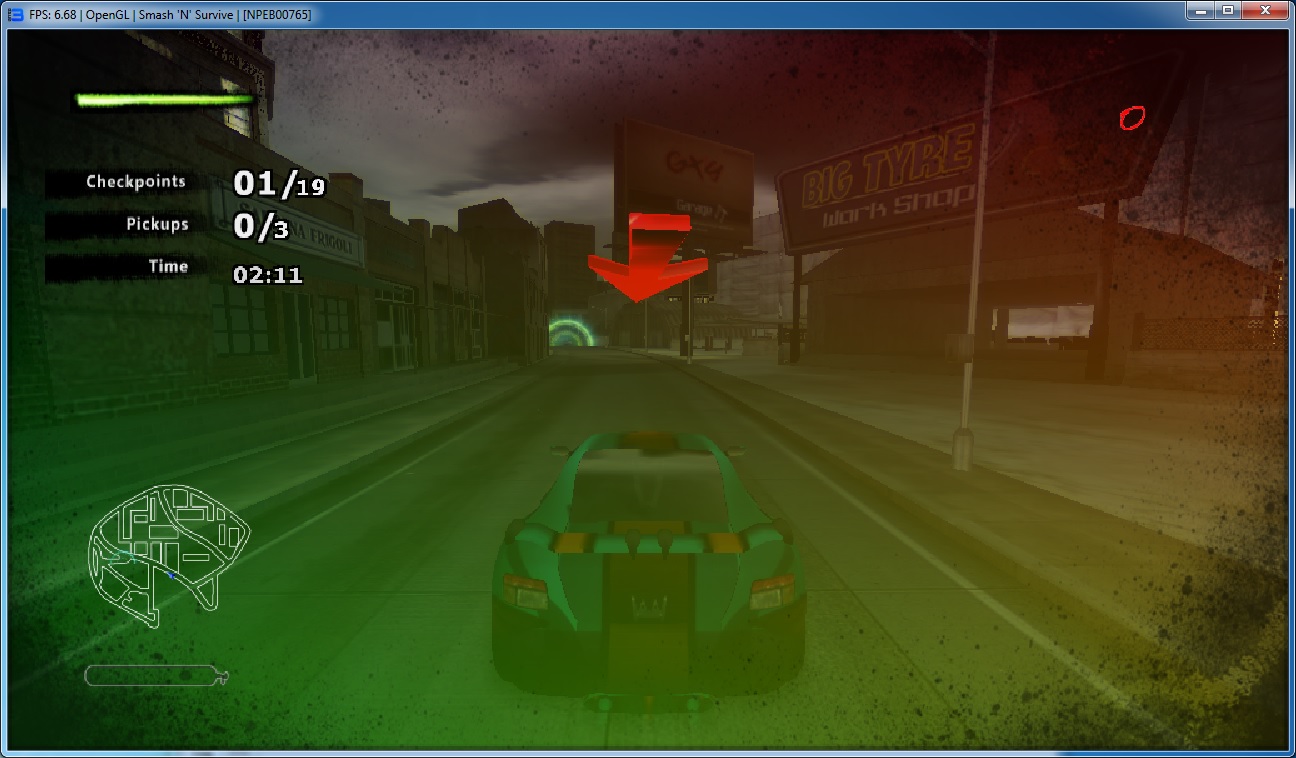Viewport: 1296px width, 758px height.
Task: Click the car's left tail light
Action: pyautogui.click(x=525, y=591)
